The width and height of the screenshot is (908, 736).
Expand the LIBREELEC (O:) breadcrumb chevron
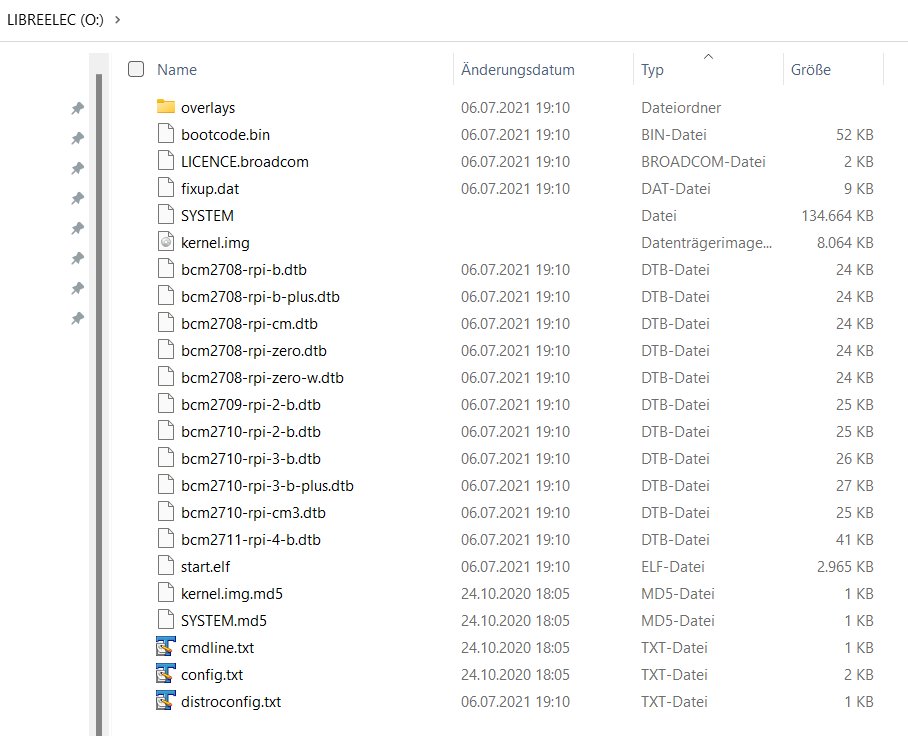click(118, 20)
